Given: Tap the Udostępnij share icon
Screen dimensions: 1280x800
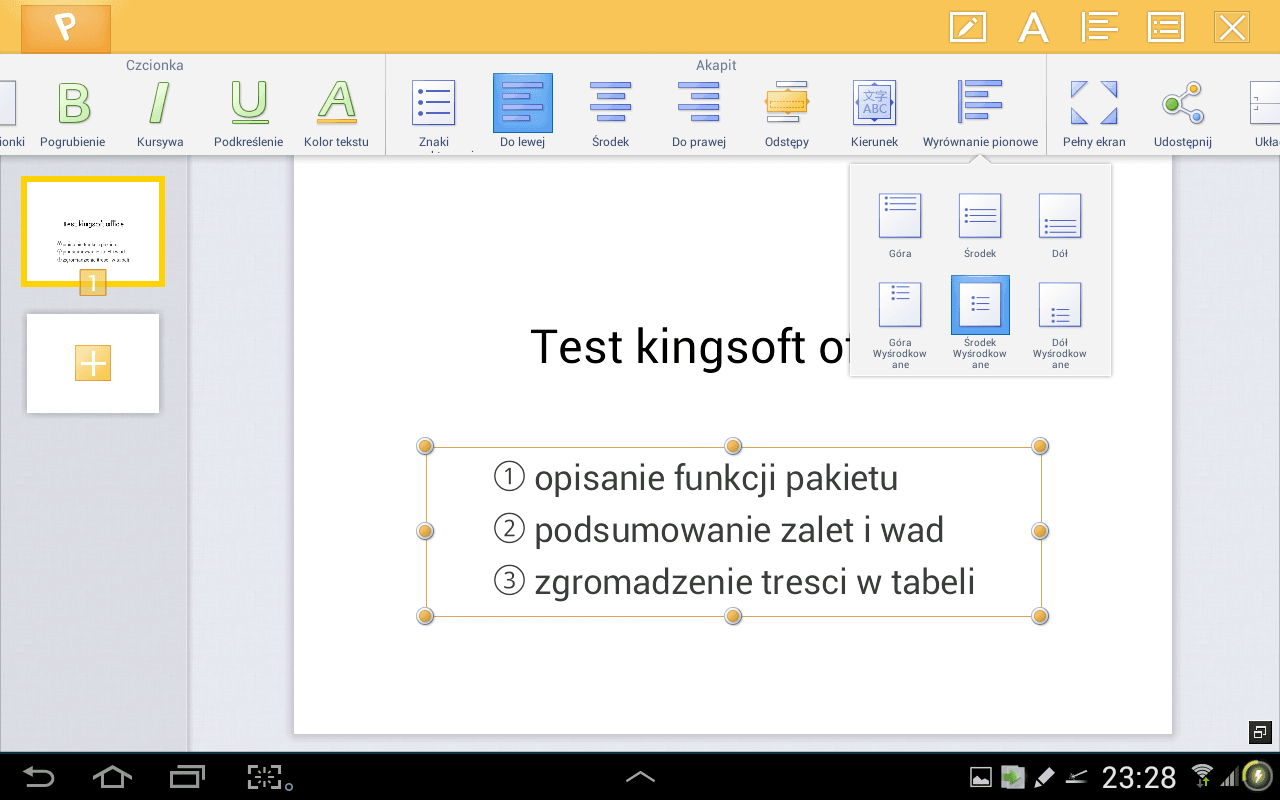Looking at the screenshot, I should click(1183, 114).
